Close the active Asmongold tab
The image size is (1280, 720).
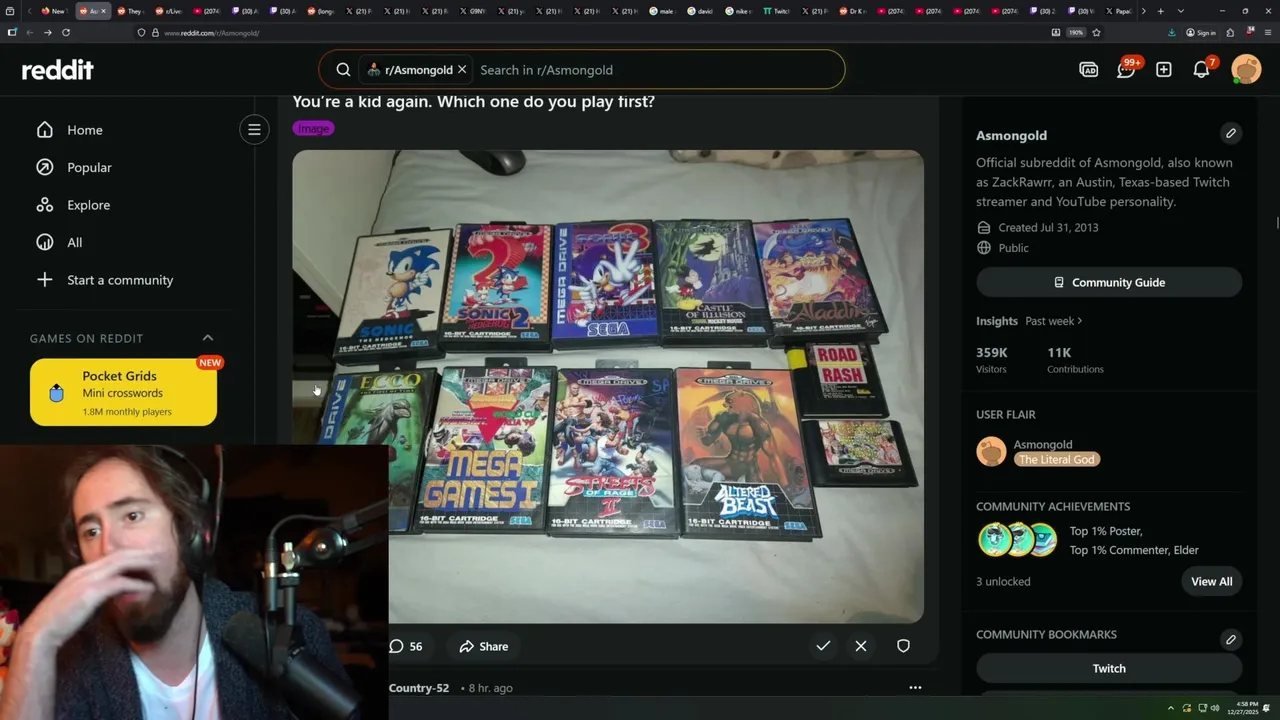(104, 11)
